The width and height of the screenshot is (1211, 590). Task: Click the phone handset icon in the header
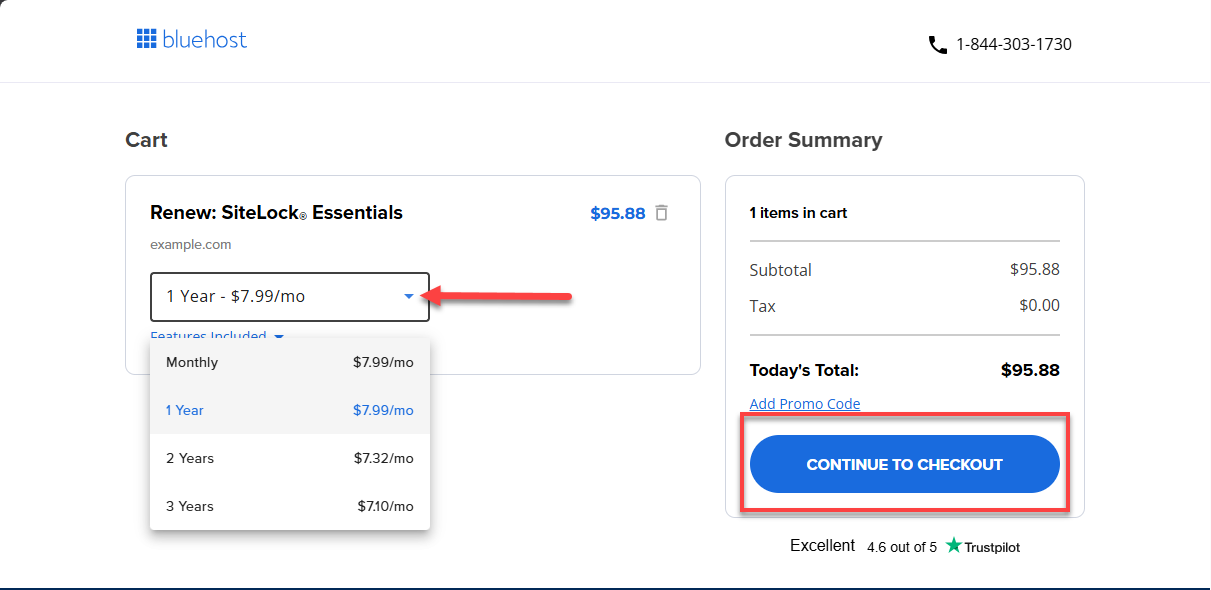click(x=936, y=44)
